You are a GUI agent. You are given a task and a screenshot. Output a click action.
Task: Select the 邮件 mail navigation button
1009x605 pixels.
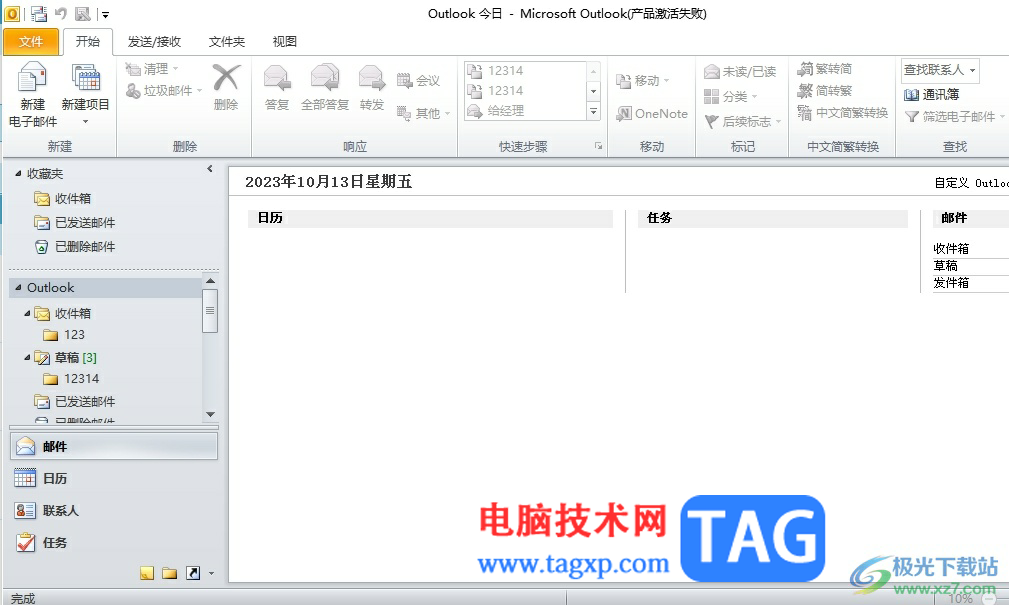pos(114,446)
